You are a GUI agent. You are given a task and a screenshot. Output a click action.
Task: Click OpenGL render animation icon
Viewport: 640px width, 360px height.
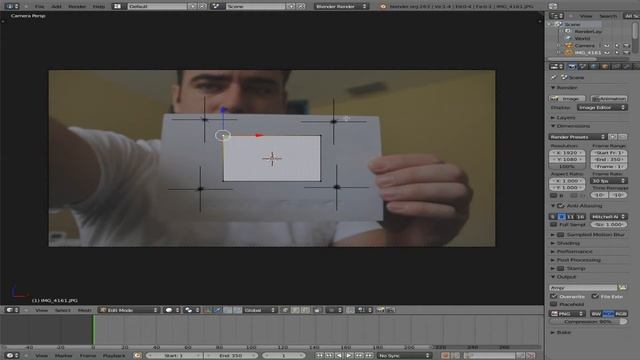coord(390,310)
